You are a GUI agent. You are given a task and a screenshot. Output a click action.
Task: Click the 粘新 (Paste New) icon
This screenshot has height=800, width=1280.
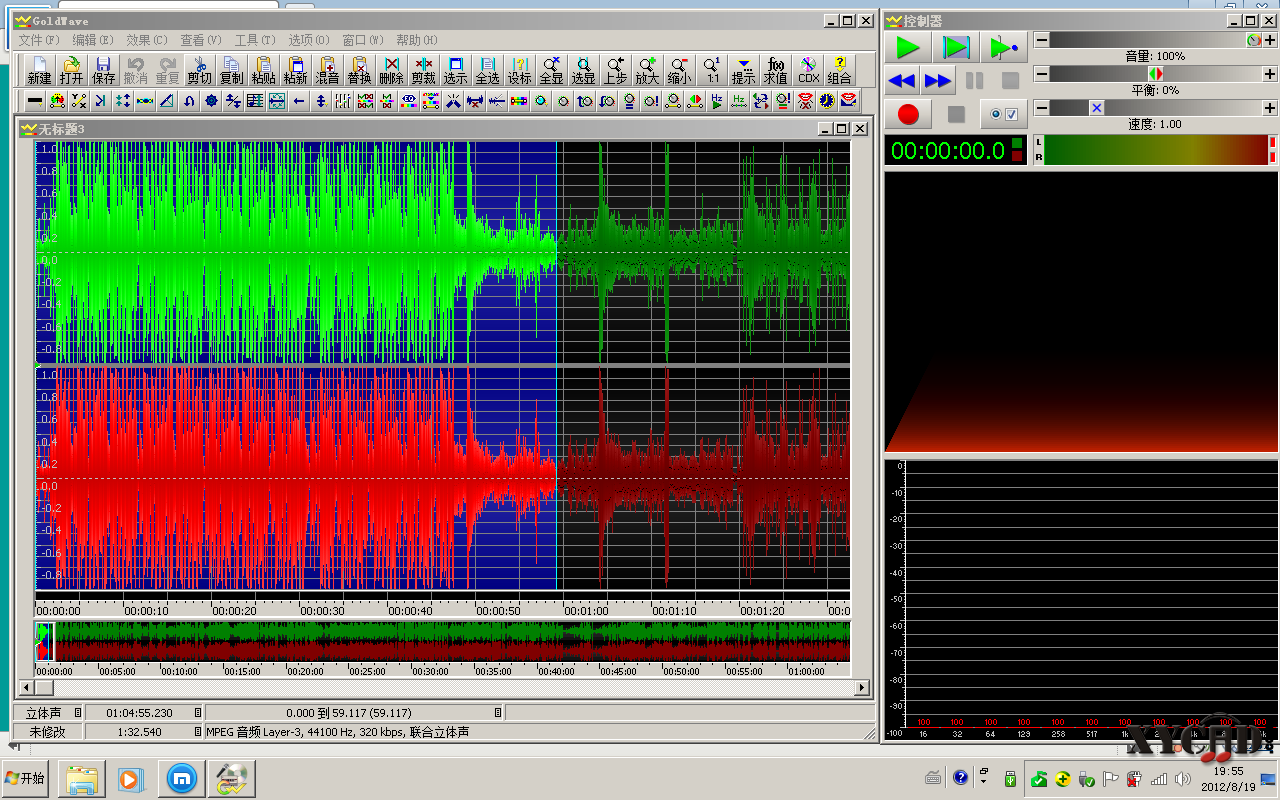tap(295, 70)
